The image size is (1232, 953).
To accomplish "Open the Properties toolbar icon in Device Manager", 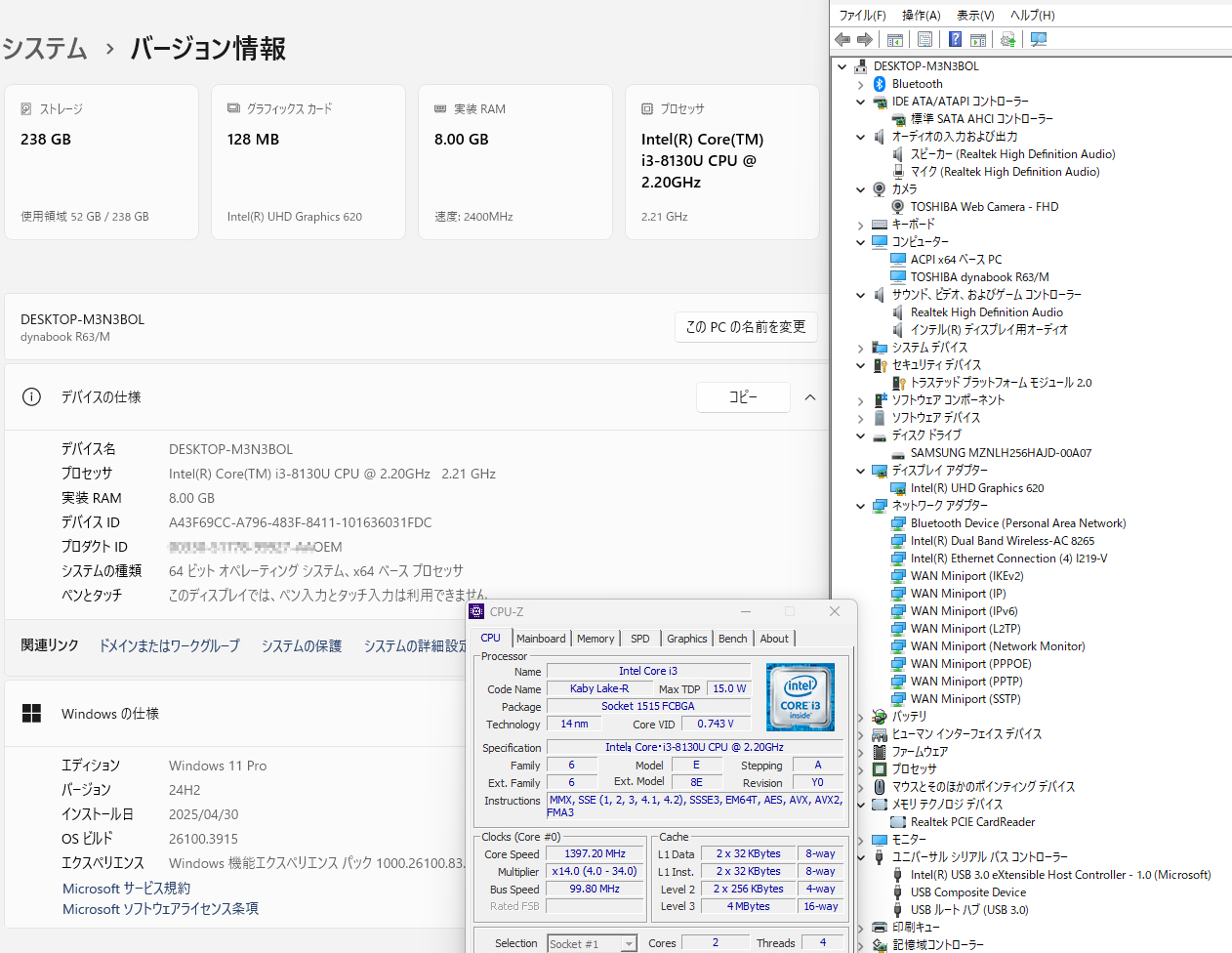I will (x=924, y=39).
